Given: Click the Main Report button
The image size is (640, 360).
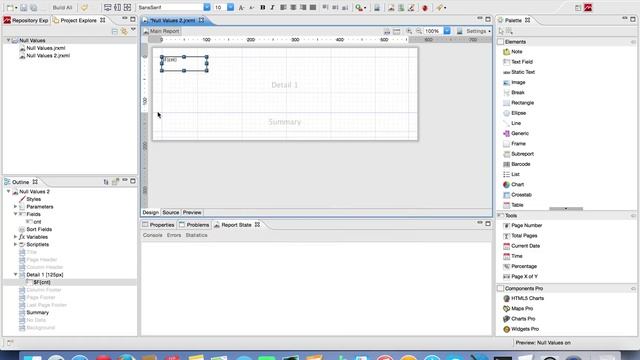Looking at the screenshot, I should (x=161, y=31).
